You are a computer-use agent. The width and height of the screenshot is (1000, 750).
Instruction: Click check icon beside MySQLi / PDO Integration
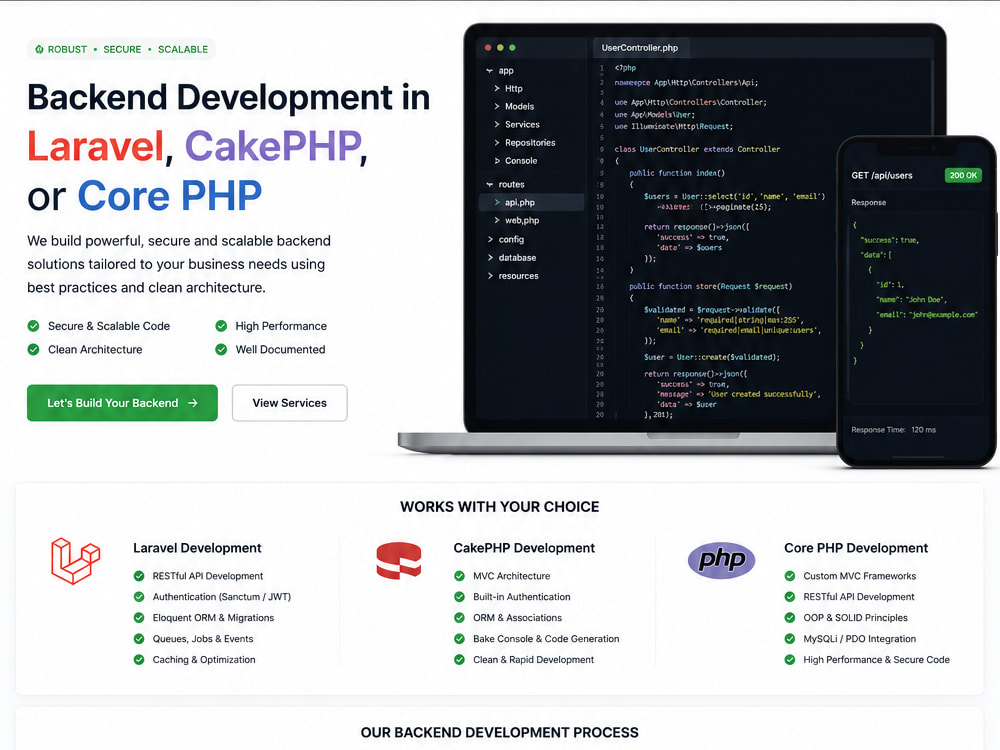[790, 639]
